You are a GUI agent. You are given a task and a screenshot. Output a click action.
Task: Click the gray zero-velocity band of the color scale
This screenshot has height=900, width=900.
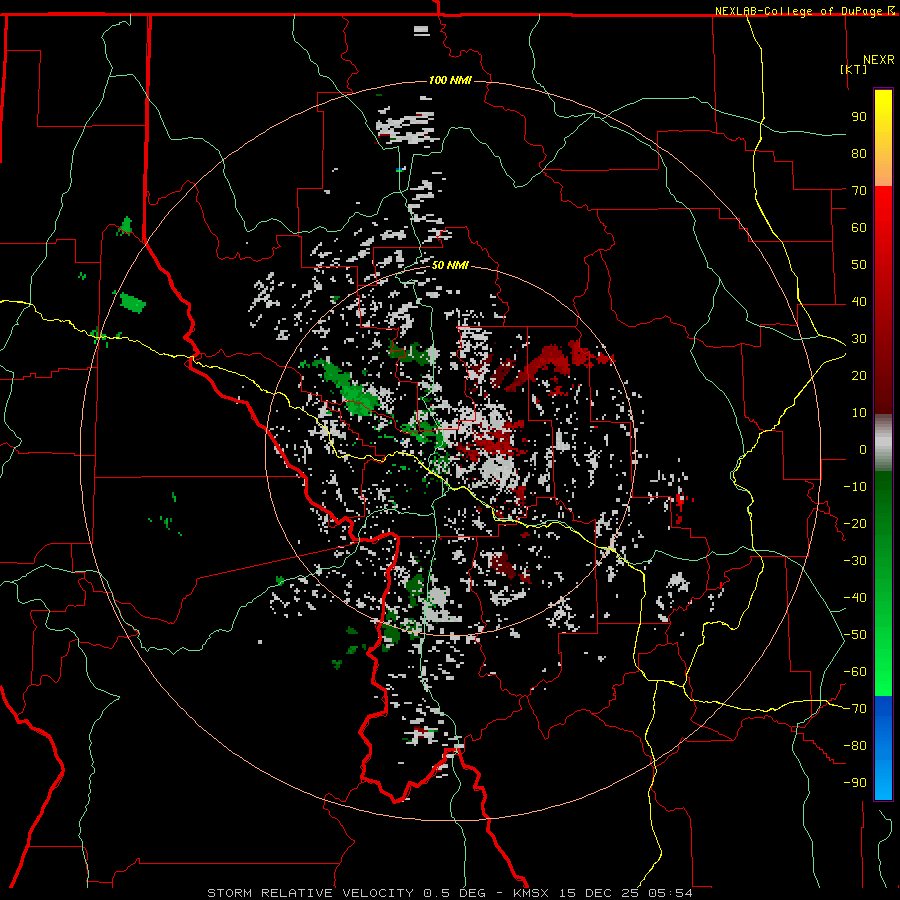[x=883, y=442]
